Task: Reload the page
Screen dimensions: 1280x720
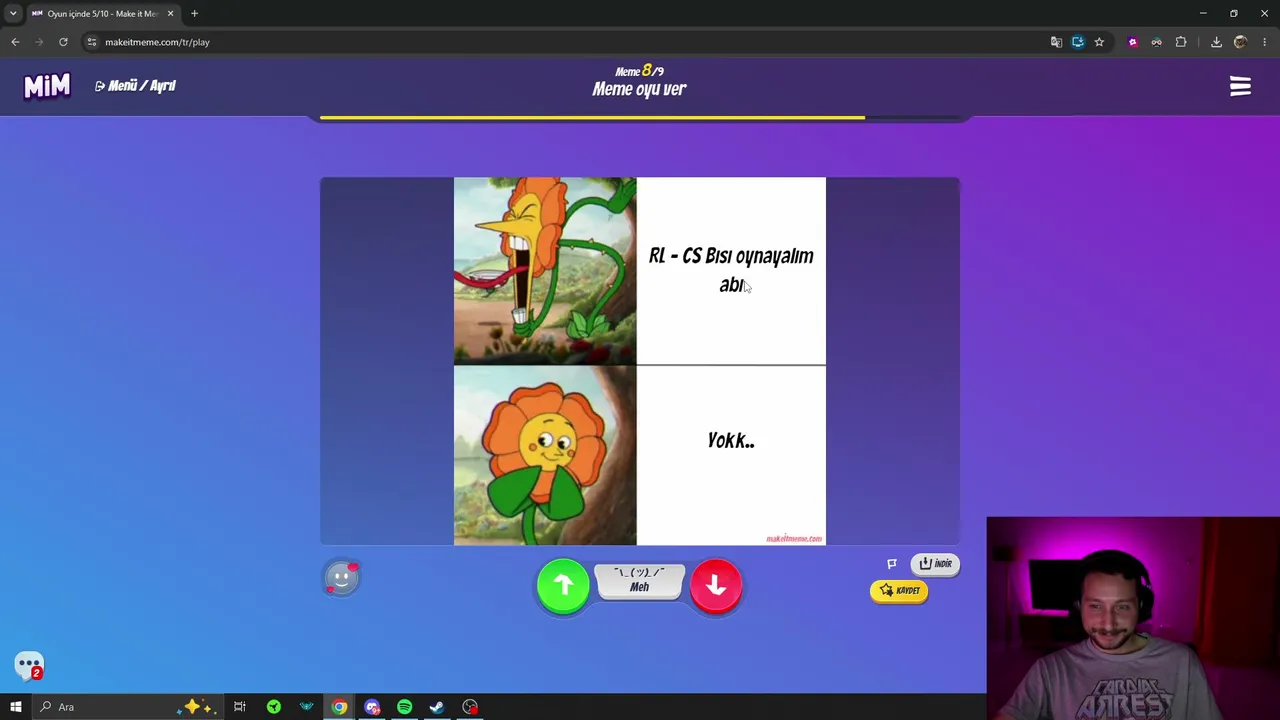Action: [63, 42]
